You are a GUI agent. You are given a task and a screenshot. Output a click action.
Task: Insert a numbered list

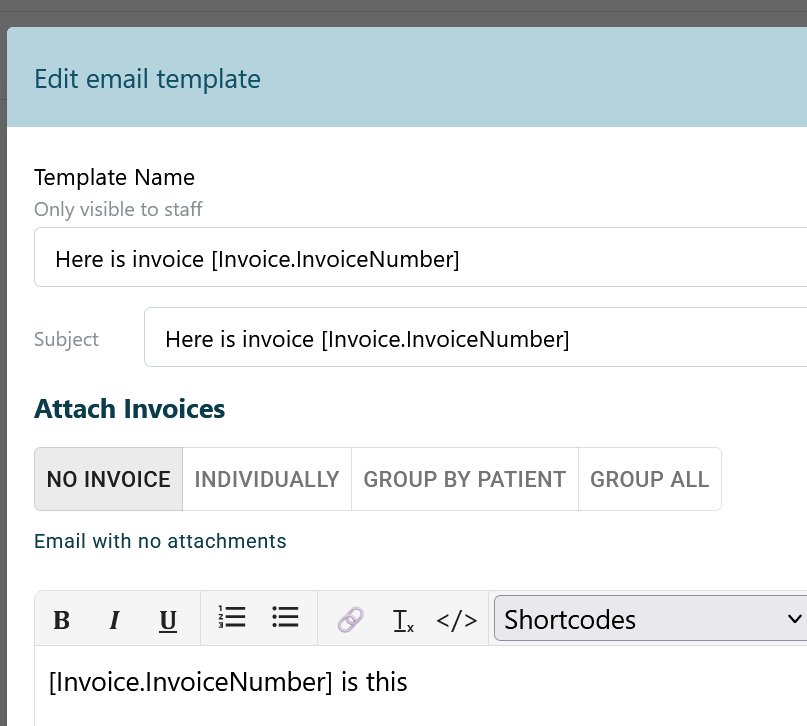tap(232, 617)
